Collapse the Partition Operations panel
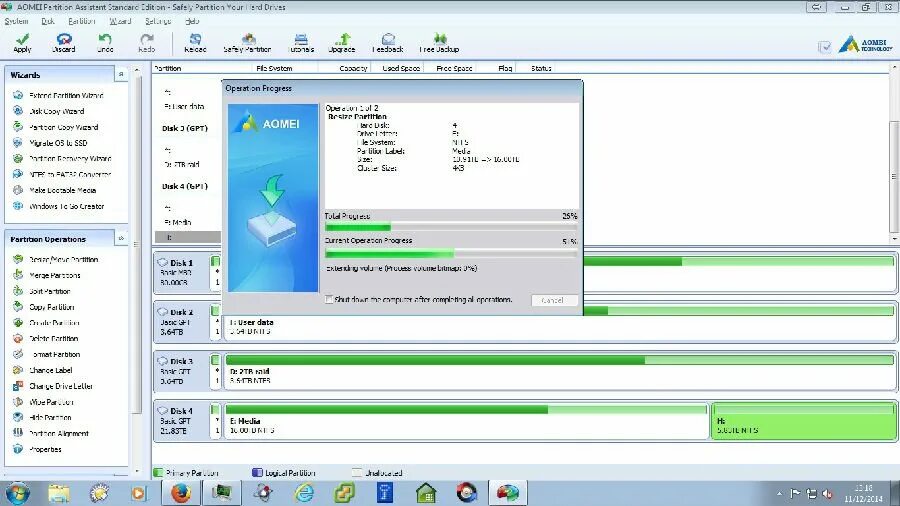 [x=121, y=239]
